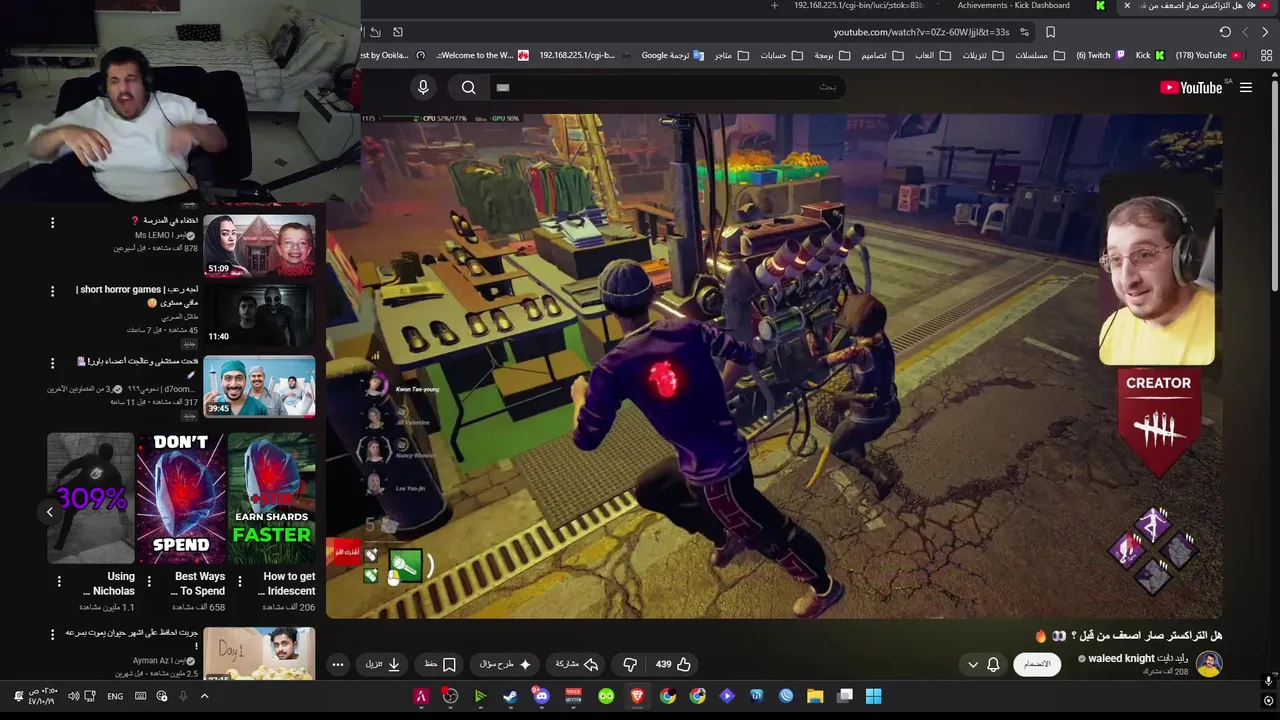1280x720 pixels.
Task: Open a new browser tab with plus
Action: pos(774,6)
